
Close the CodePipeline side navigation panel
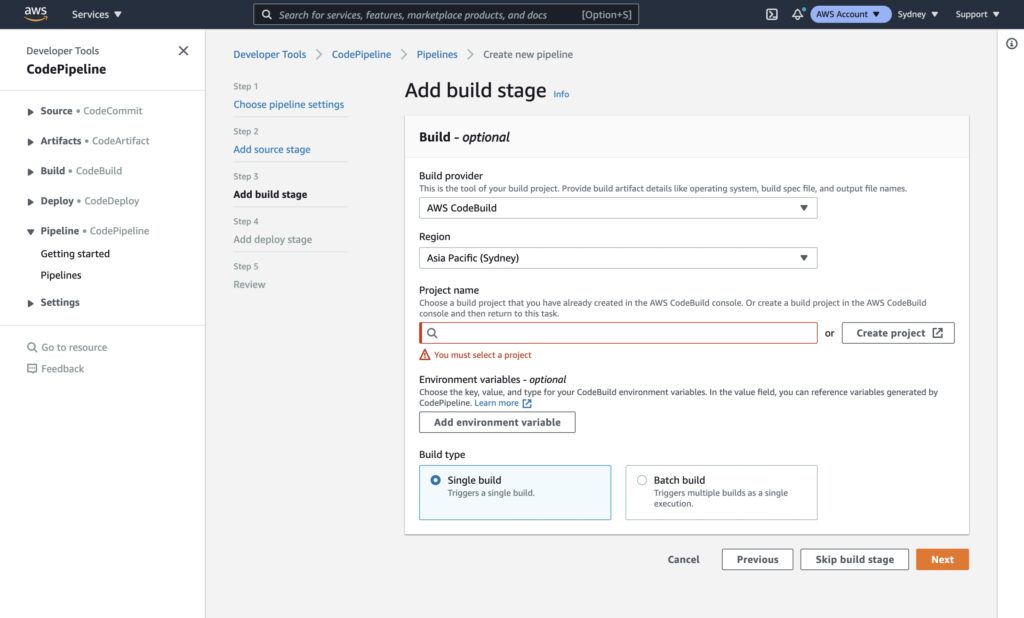tap(184, 51)
